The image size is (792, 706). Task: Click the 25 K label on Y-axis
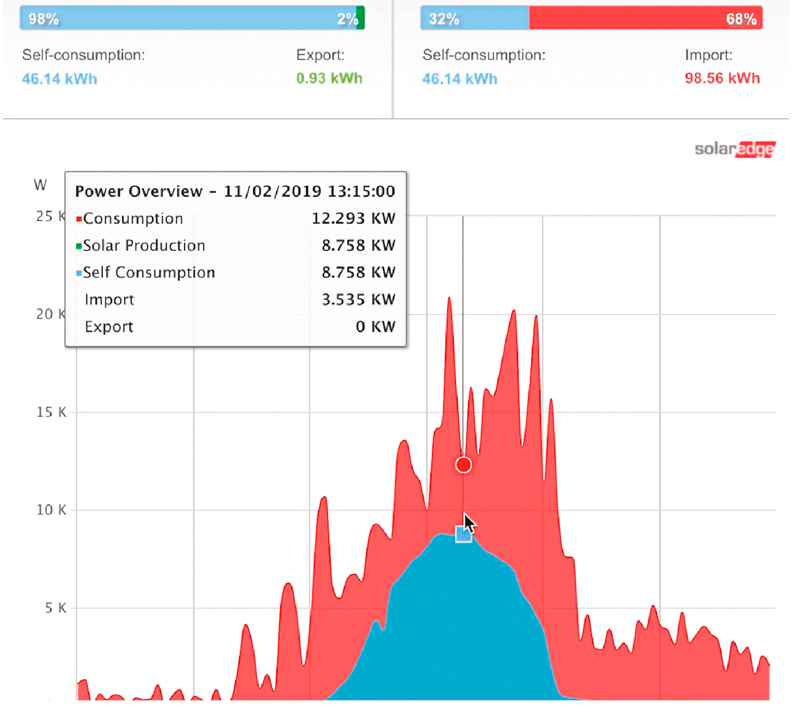click(x=49, y=216)
